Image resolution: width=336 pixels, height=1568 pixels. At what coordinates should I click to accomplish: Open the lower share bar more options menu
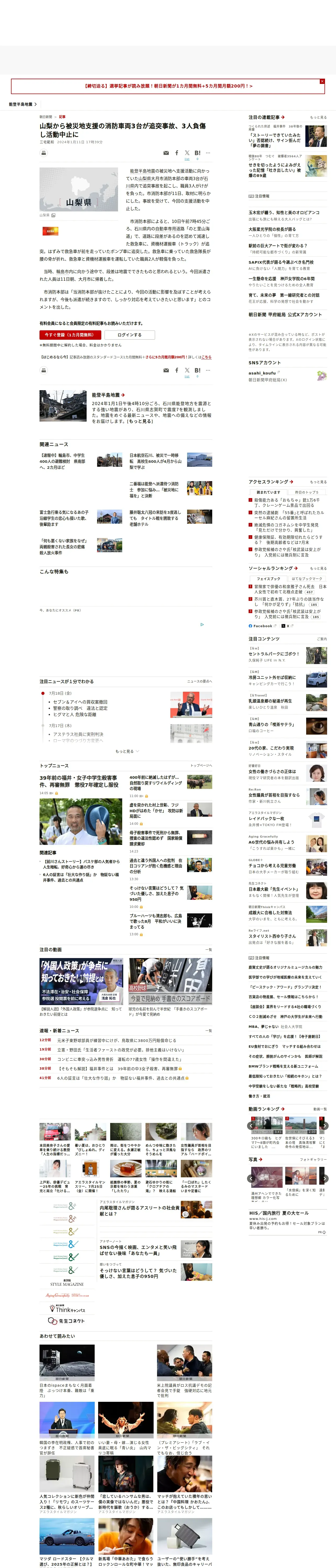[208, 370]
